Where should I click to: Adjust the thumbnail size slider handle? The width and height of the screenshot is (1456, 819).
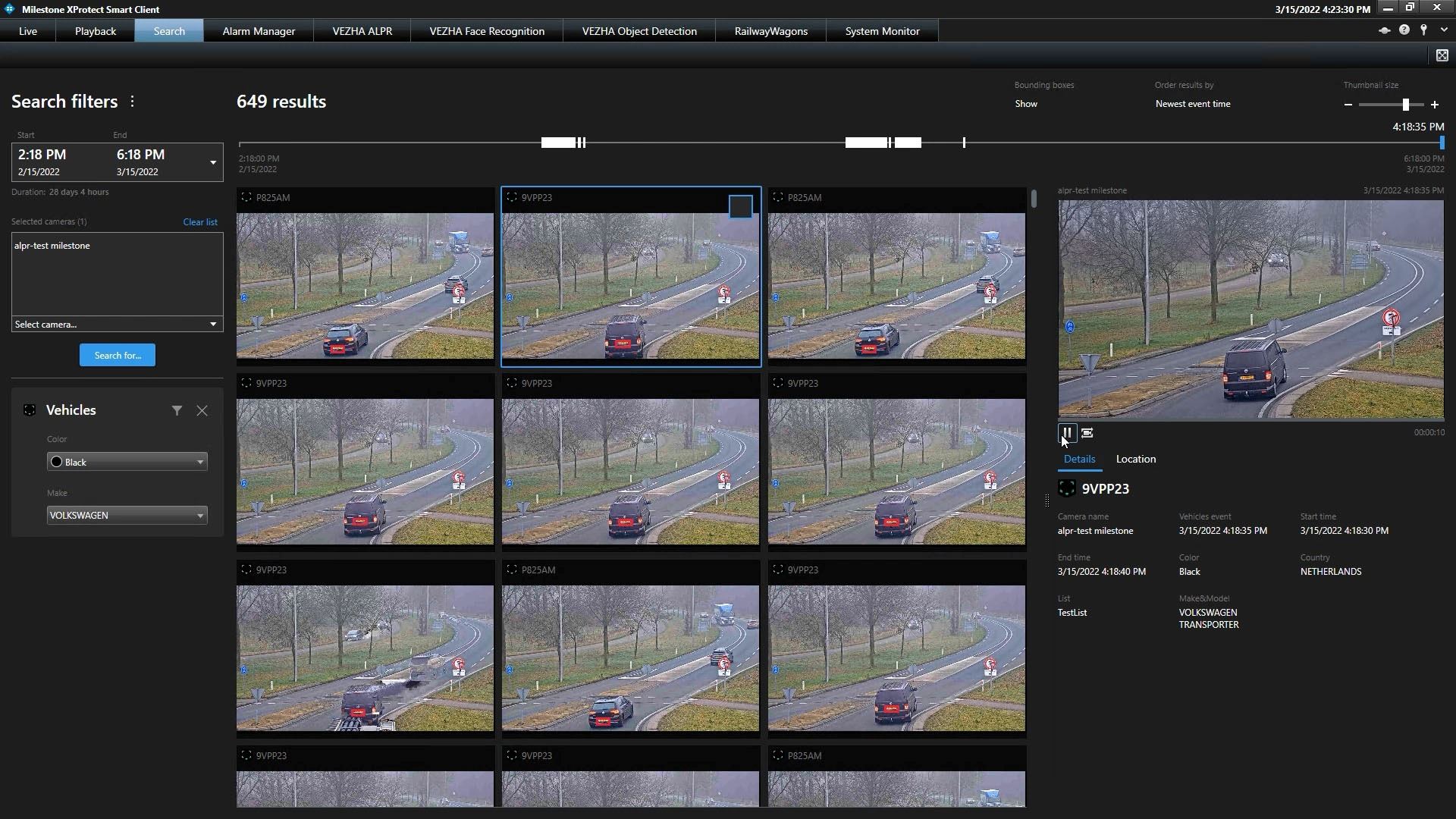point(1405,105)
